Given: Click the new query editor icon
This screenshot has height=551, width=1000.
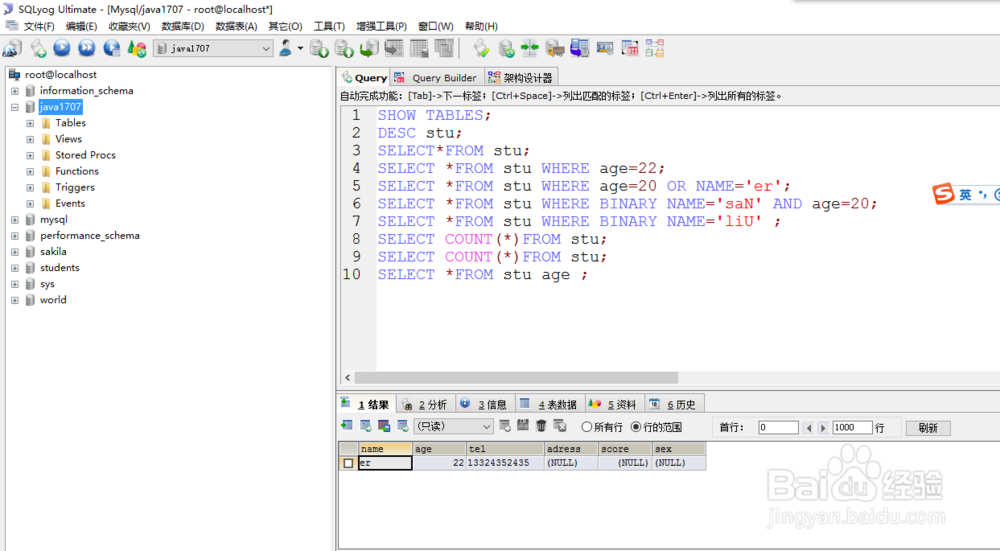Looking at the screenshot, I should coord(38,48).
